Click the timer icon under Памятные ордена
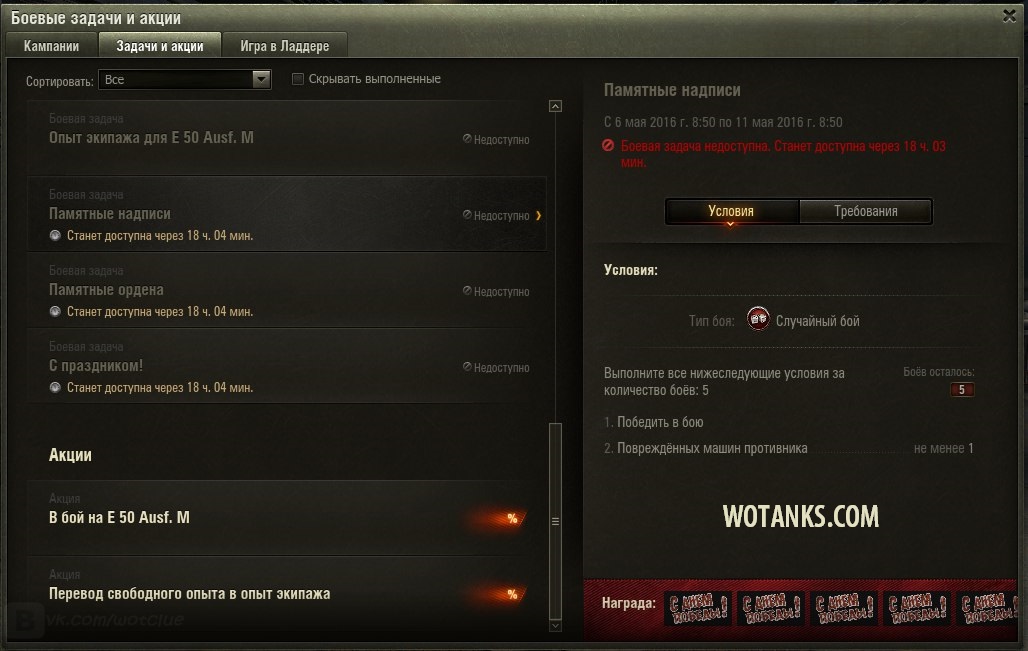Viewport: 1028px width, 651px height. pyautogui.click(x=55, y=311)
